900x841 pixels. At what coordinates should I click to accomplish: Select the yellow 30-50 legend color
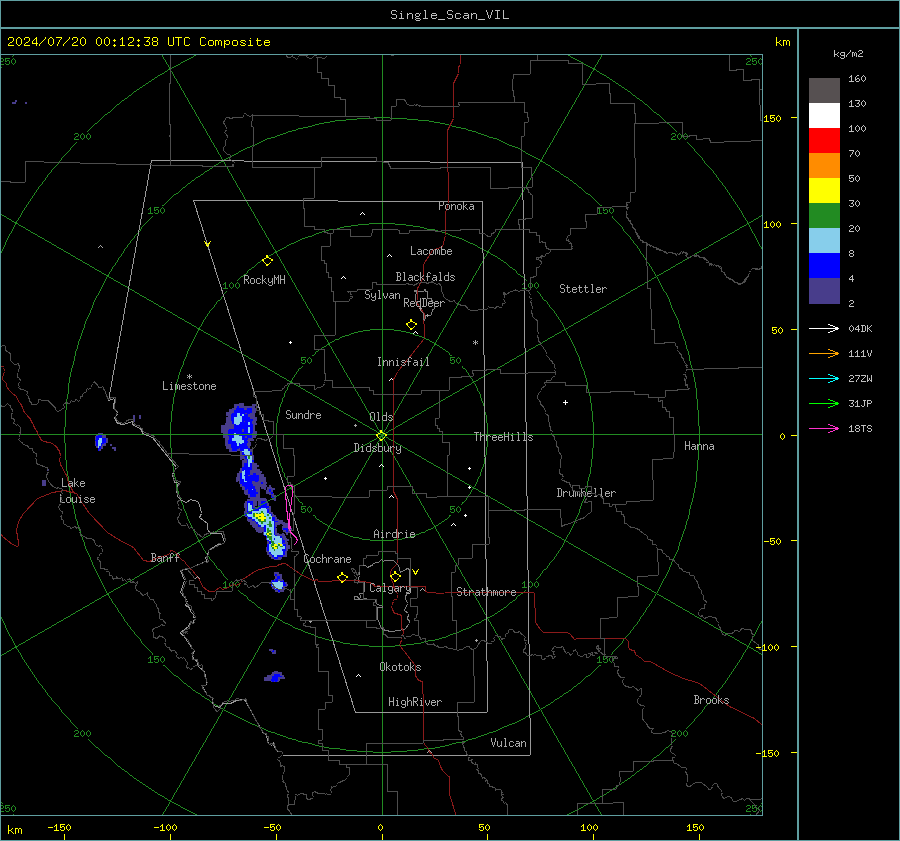coord(824,191)
